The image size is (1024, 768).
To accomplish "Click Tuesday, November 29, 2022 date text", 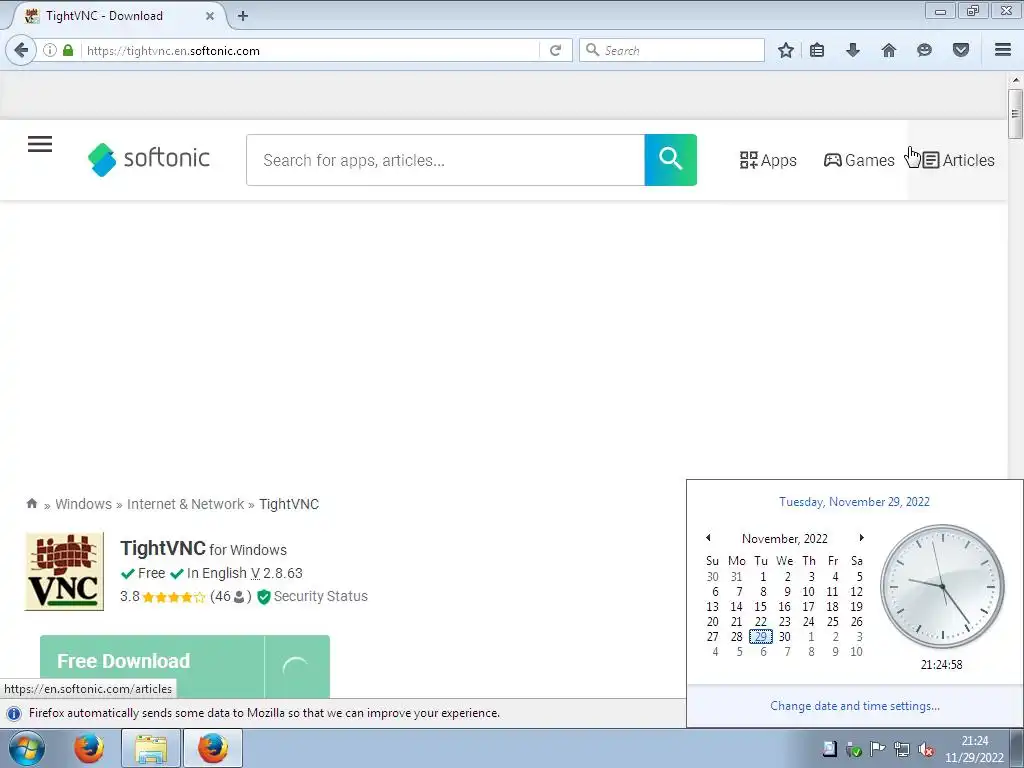I will pos(854,502).
